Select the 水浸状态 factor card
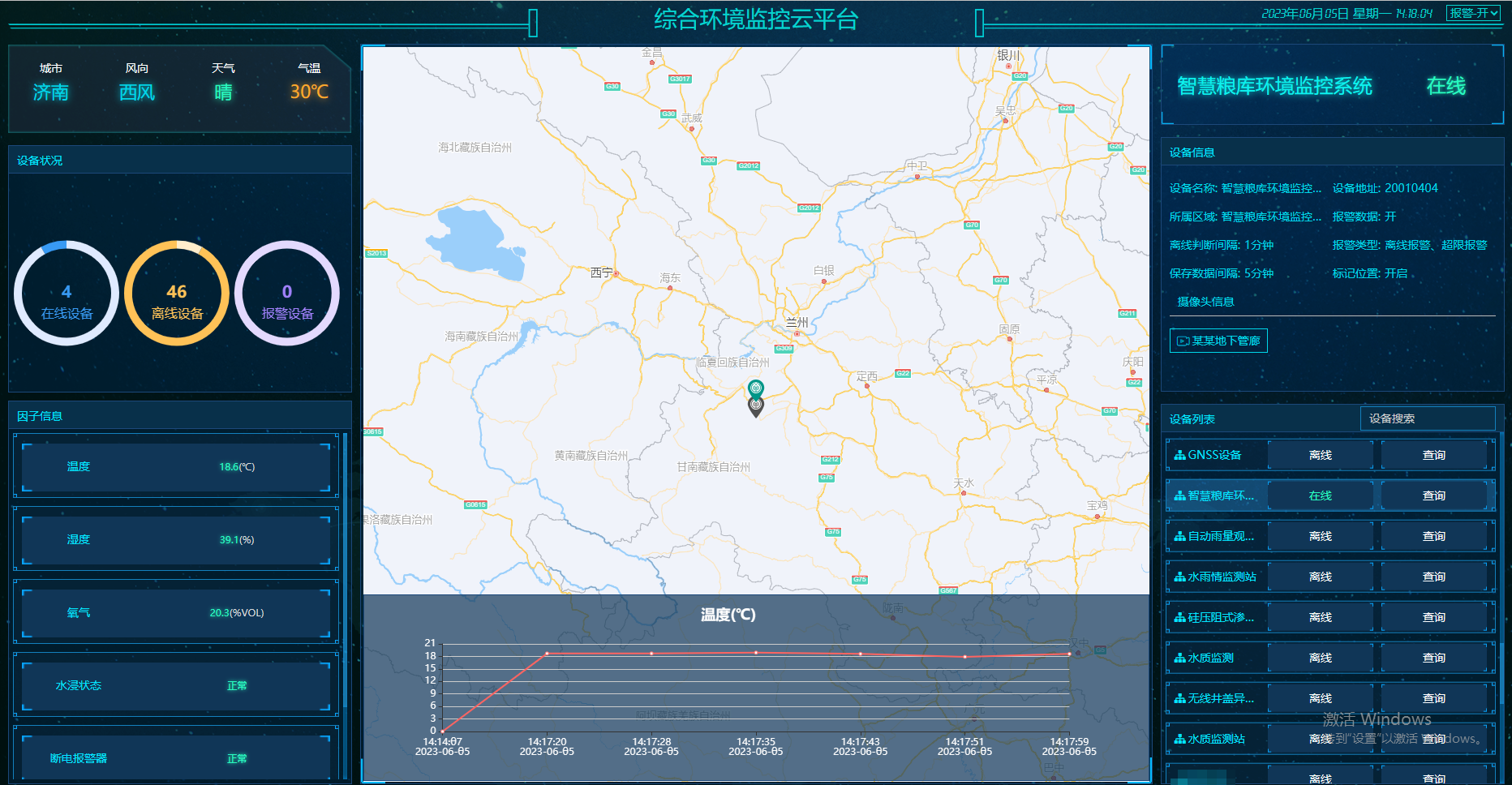This screenshot has width=1512, height=785. tap(176, 685)
